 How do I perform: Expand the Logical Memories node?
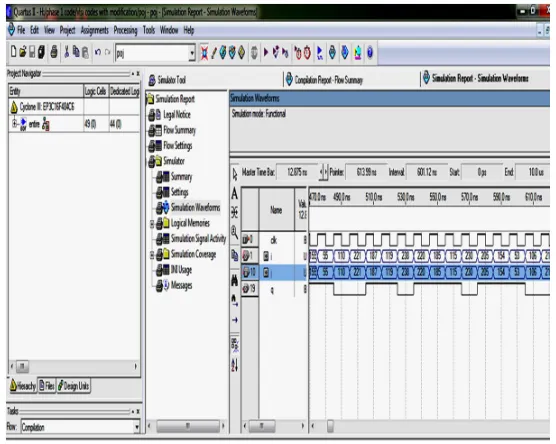coord(152,224)
